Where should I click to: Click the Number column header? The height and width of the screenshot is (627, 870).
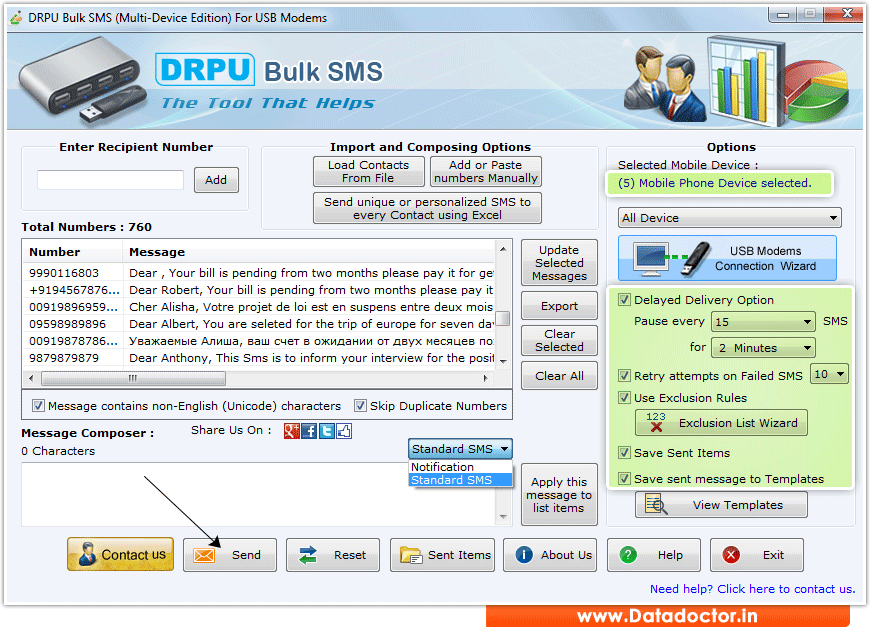(x=72, y=252)
